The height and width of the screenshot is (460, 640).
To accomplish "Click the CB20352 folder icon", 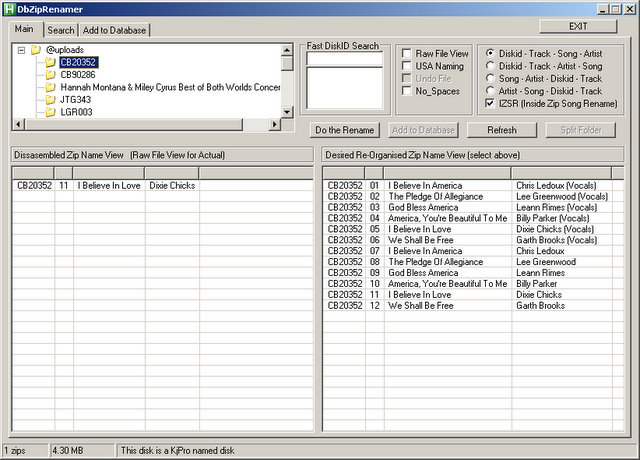I will pos(49,62).
